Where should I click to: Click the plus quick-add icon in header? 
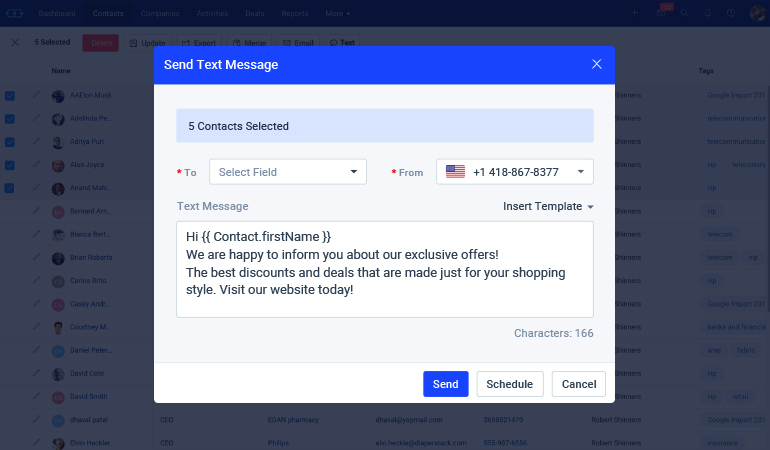634,13
